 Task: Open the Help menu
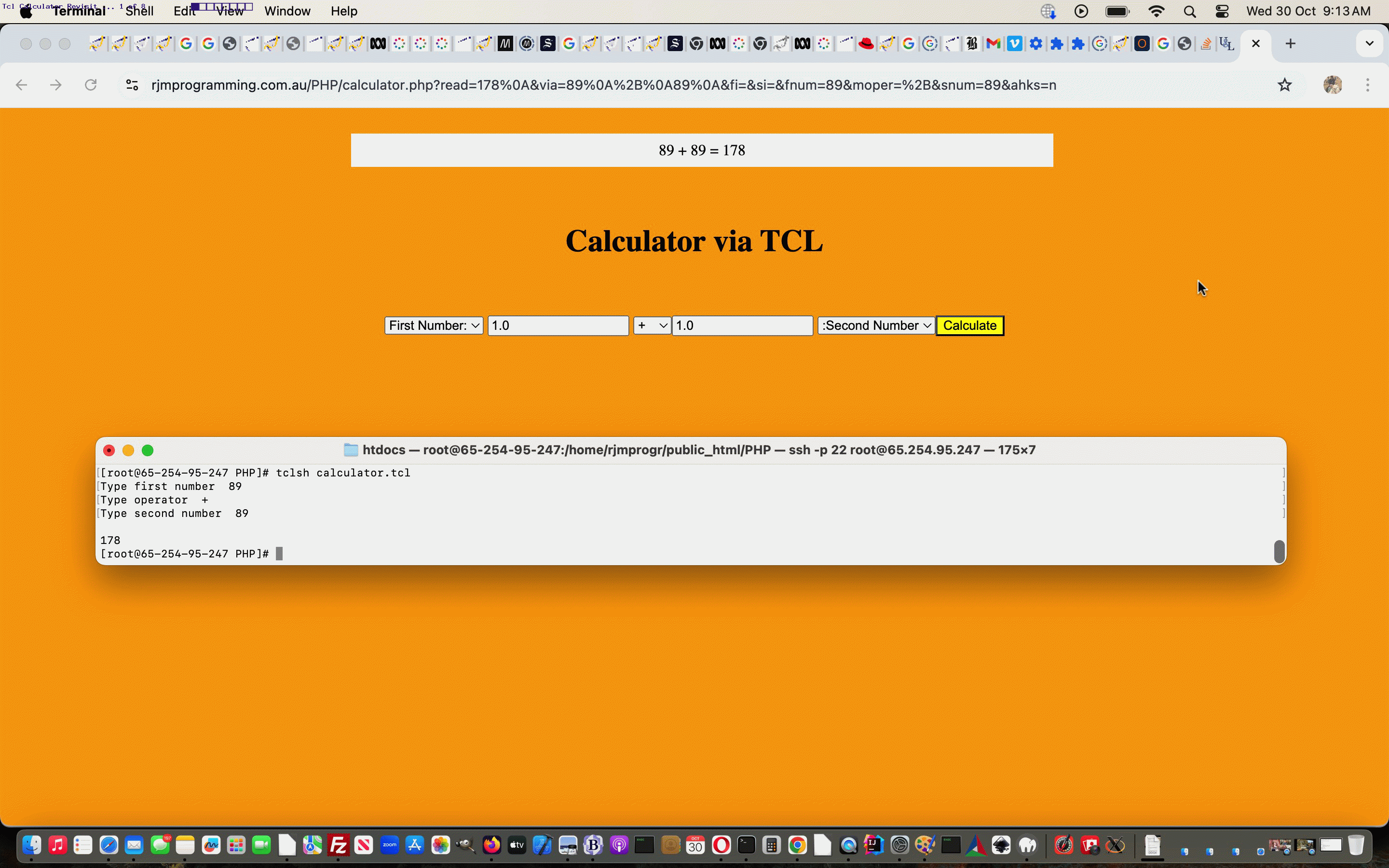(344, 12)
